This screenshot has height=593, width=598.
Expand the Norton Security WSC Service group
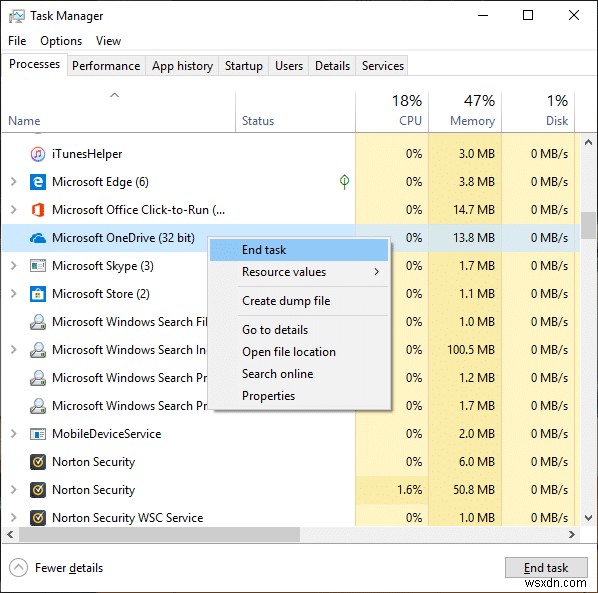[x=13, y=518]
